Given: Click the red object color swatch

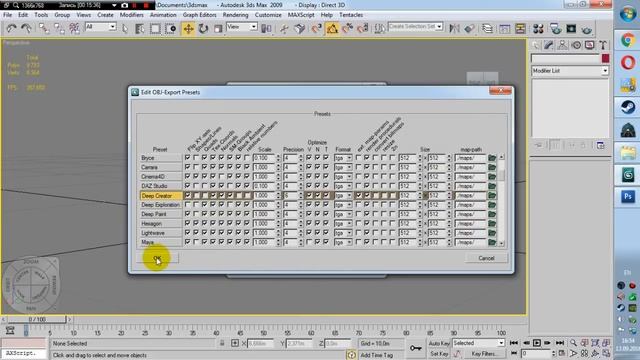Looking at the screenshot, I should pyautogui.click(x=605, y=58).
